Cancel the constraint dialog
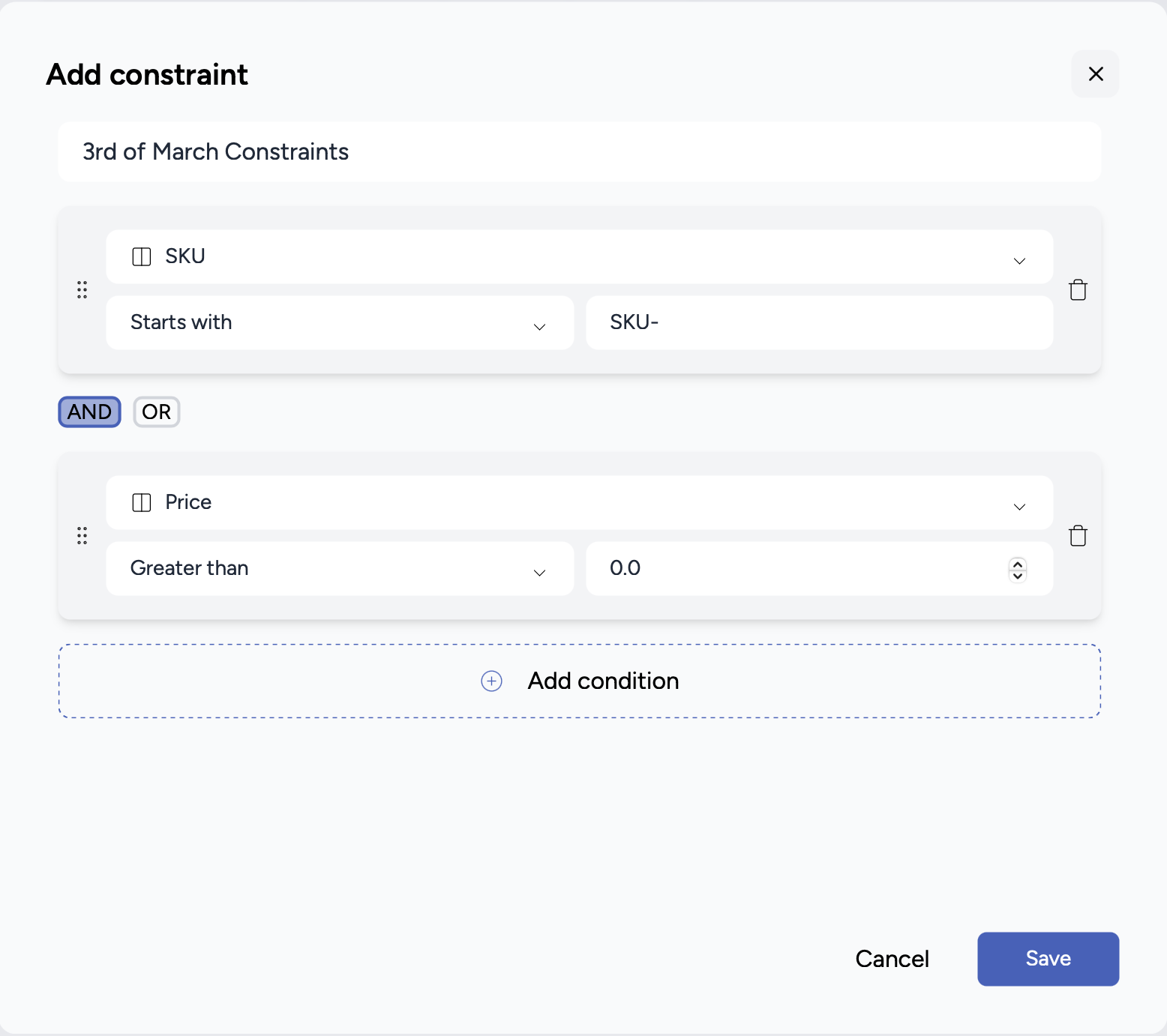1167x1036 pixels. 892,959
